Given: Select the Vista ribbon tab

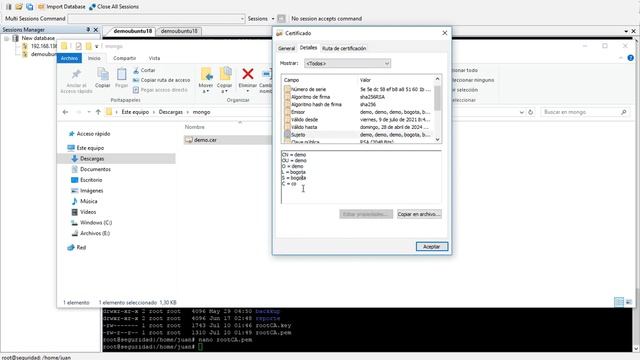Looking at the screenshot, I should (x=154, y=58).
